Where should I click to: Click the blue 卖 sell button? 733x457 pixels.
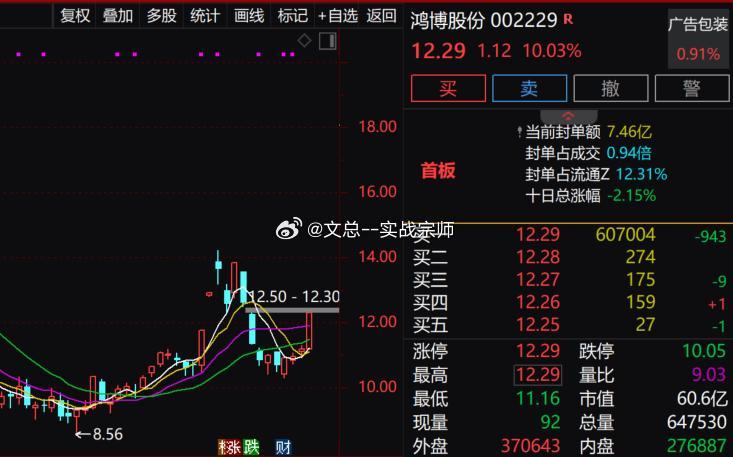[529, 88]
